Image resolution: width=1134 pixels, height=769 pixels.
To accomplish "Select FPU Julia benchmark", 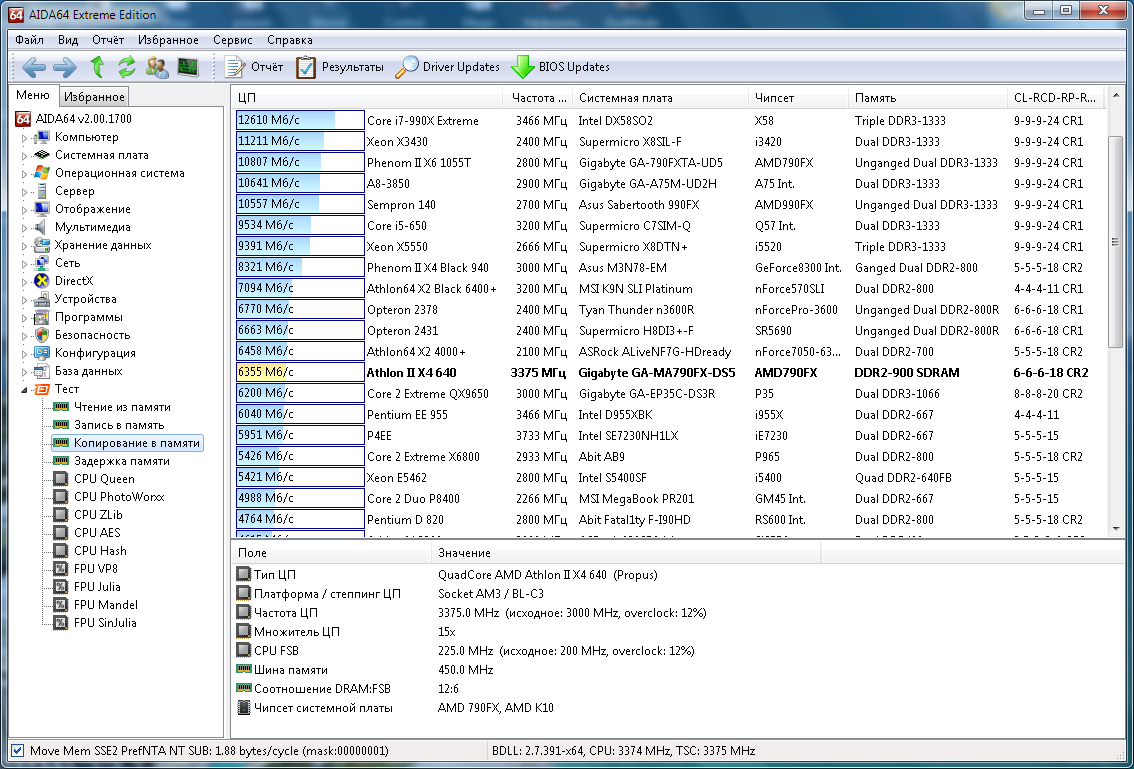I will point(97,587).
